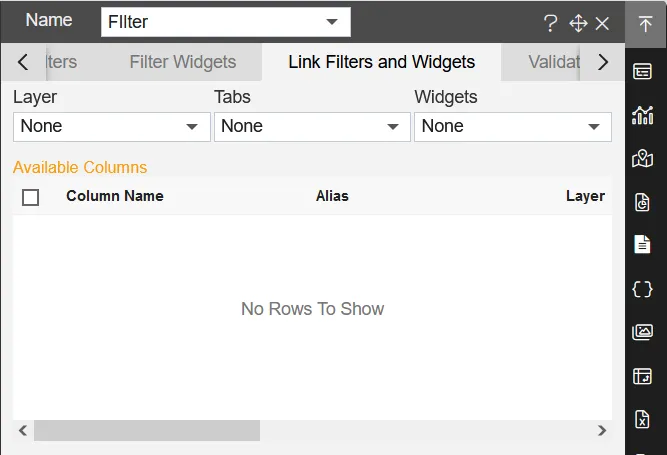Open the form widget icon in sidebar
This screenshot has height=455, width=667.
[x=643, y=71]
